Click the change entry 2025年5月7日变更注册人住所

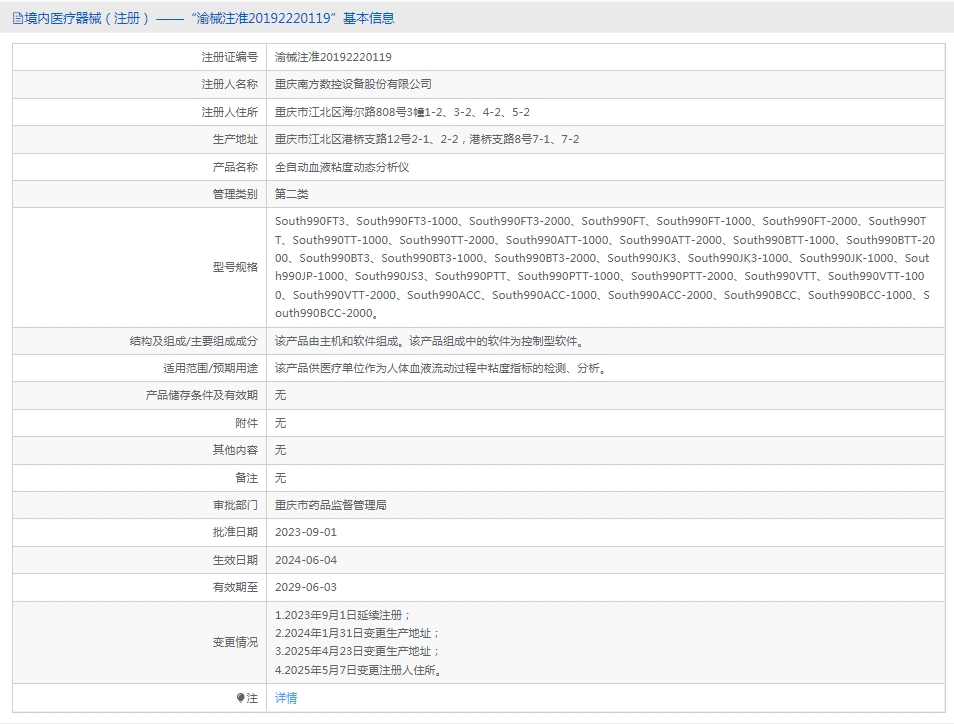(x=358, y=670)
